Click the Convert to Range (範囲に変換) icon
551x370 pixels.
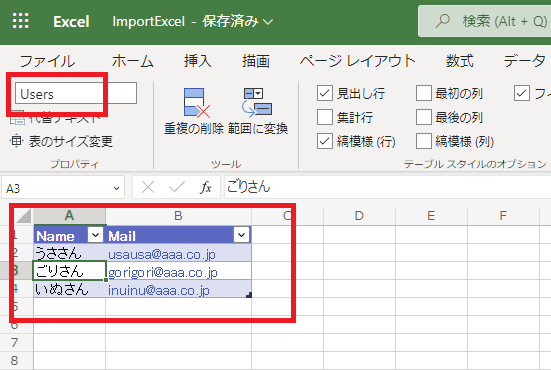point(257,102)
